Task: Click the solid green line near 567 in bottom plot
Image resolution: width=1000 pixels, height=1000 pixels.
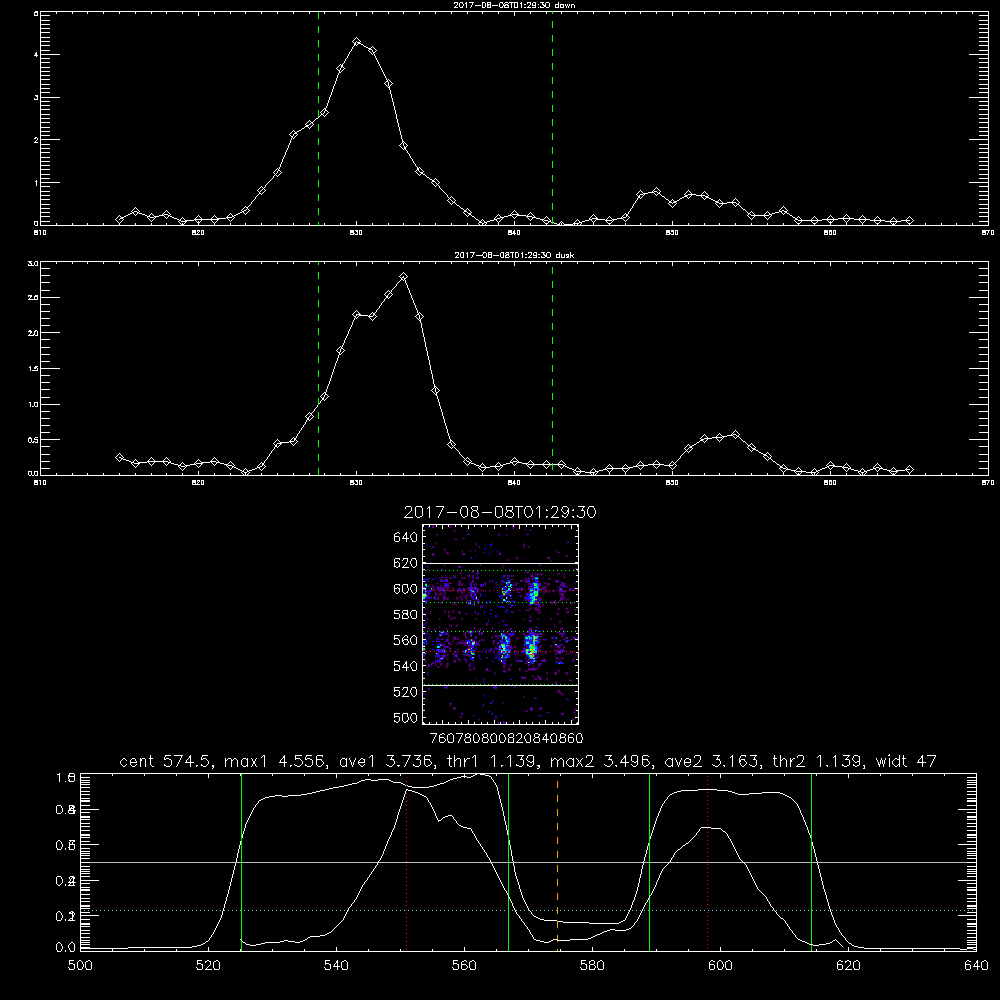Action: pos(508,861)
